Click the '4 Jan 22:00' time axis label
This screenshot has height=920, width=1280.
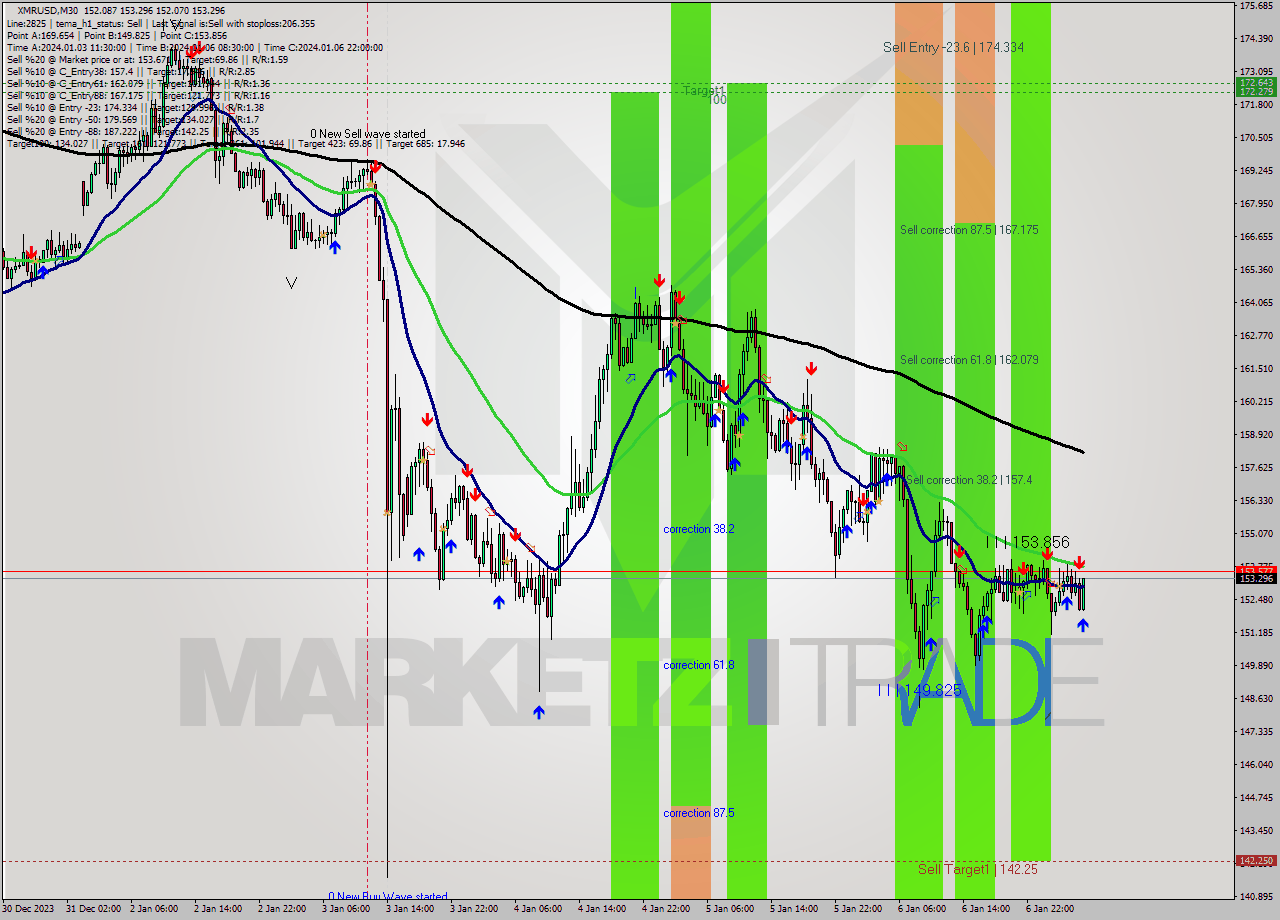(x=666, y=909)
